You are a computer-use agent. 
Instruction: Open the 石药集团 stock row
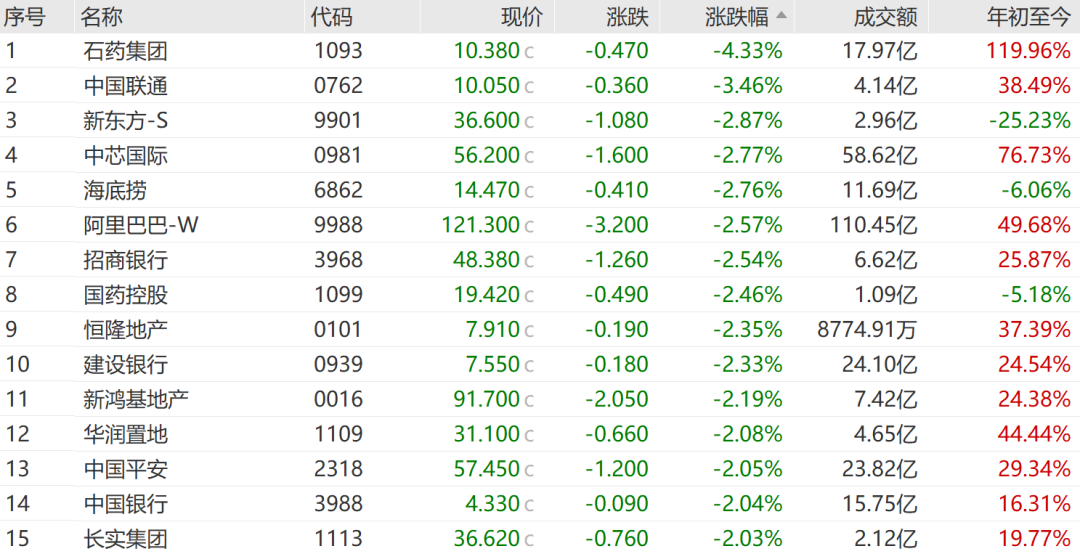pos(540,51)
